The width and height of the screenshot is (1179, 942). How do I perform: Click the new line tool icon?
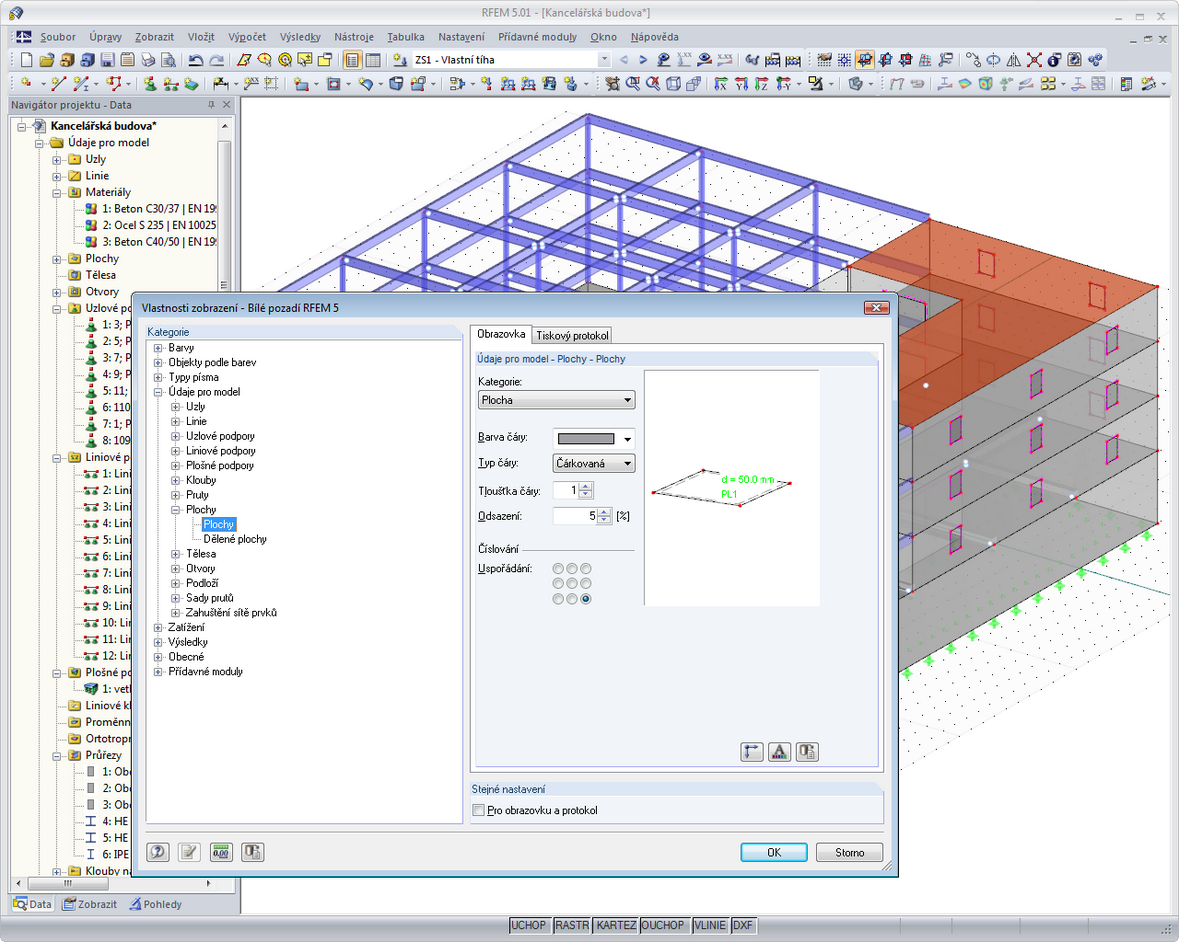[x=59, y=84]
